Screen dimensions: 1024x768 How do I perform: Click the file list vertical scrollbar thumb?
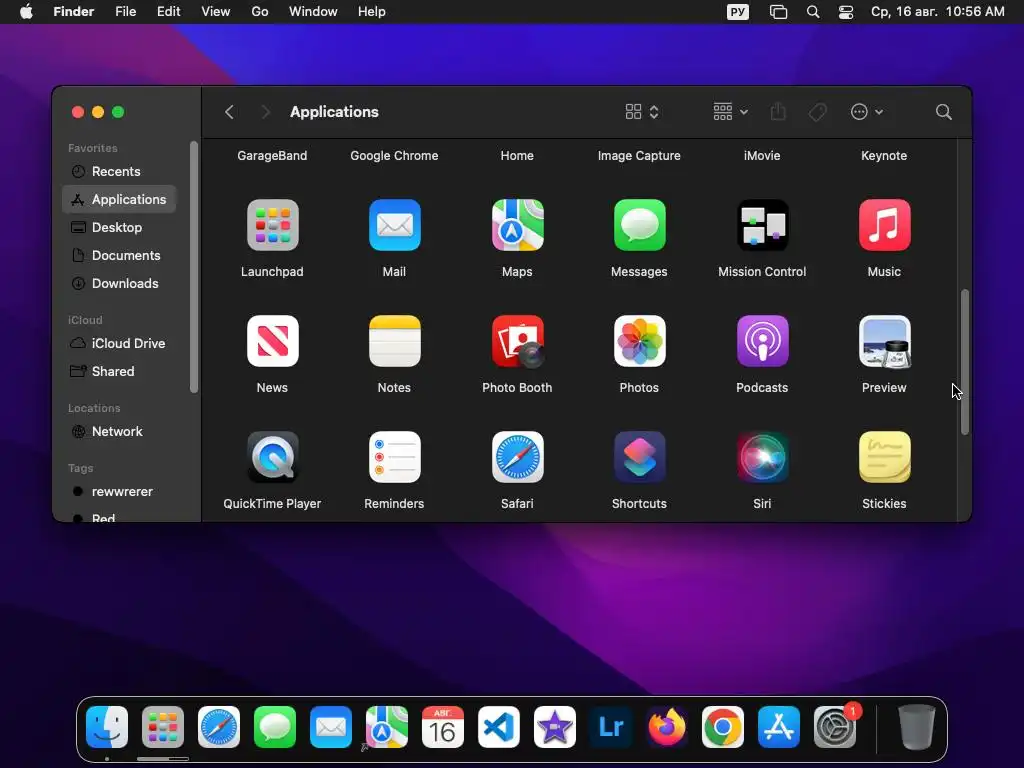point(965,362)
